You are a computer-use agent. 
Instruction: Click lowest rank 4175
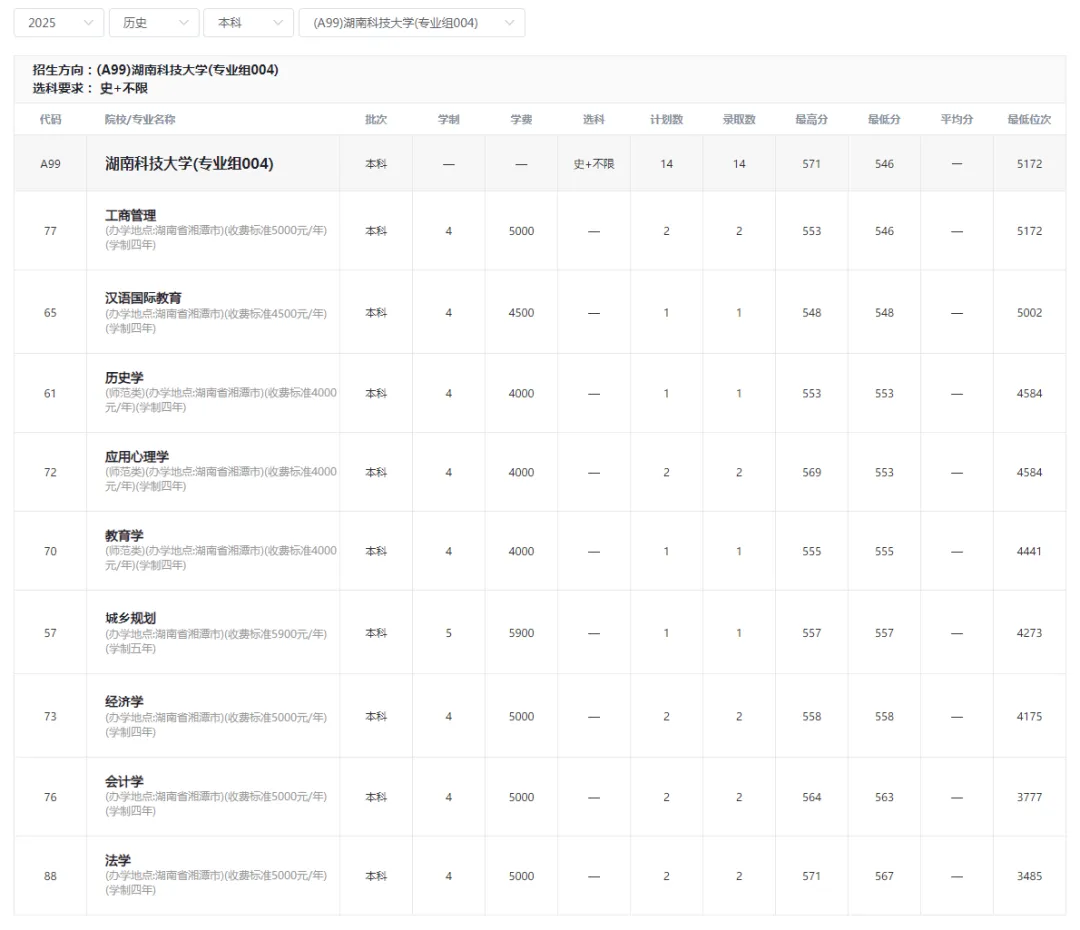pyautogui.click(x=1029, y=716)
